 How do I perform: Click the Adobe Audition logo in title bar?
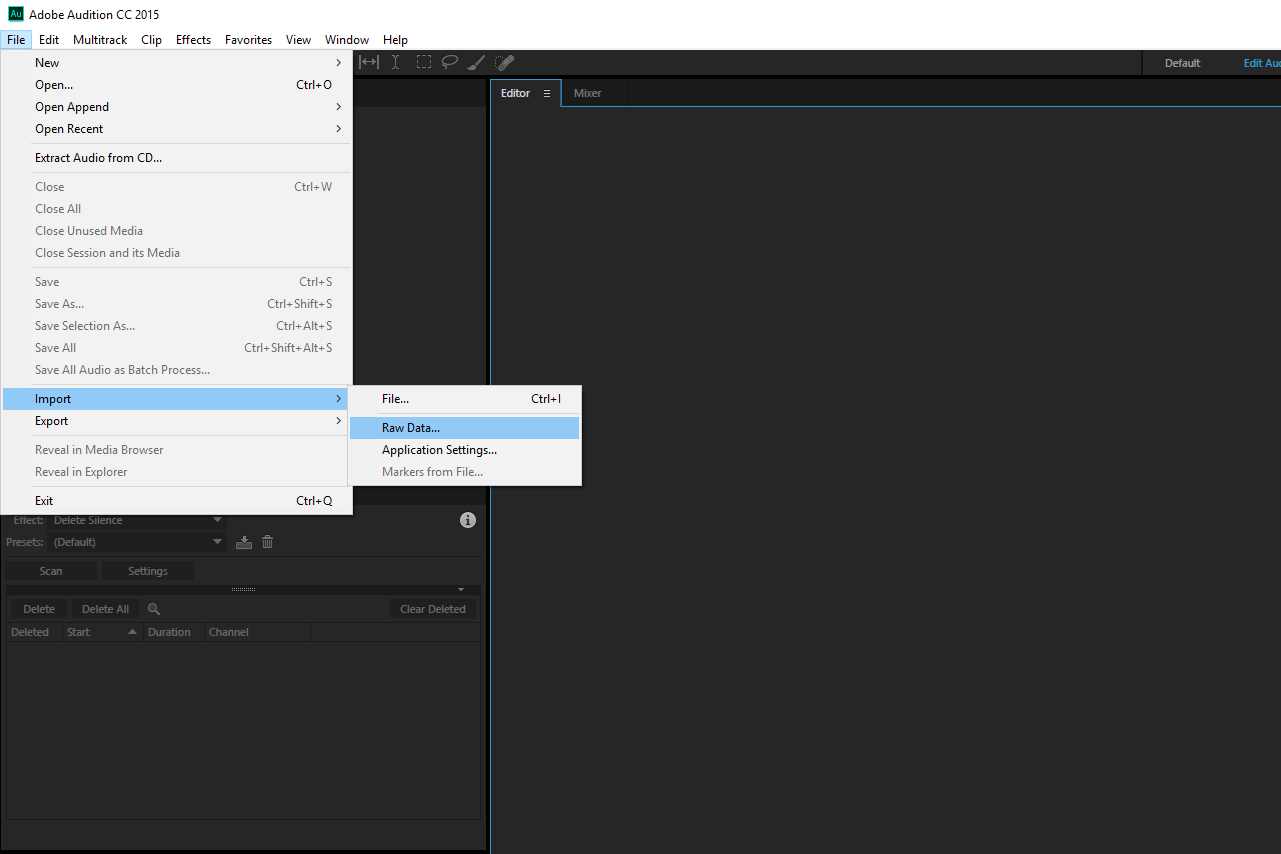pyautogui.click(x=15, y=14)
